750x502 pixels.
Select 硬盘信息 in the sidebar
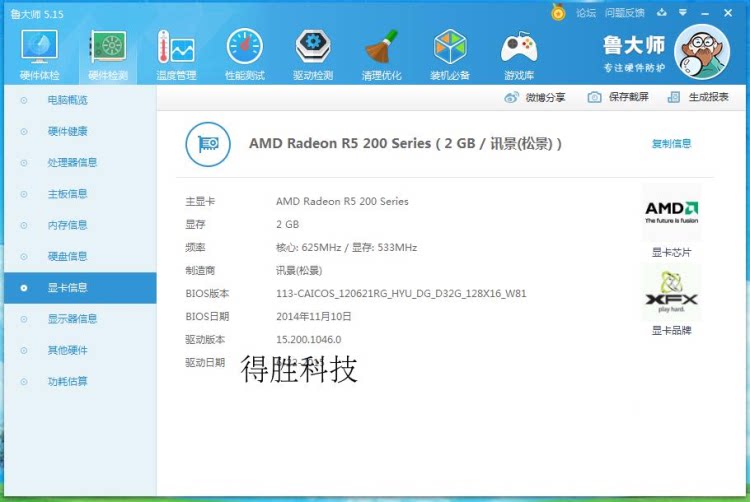coord(80,256)
